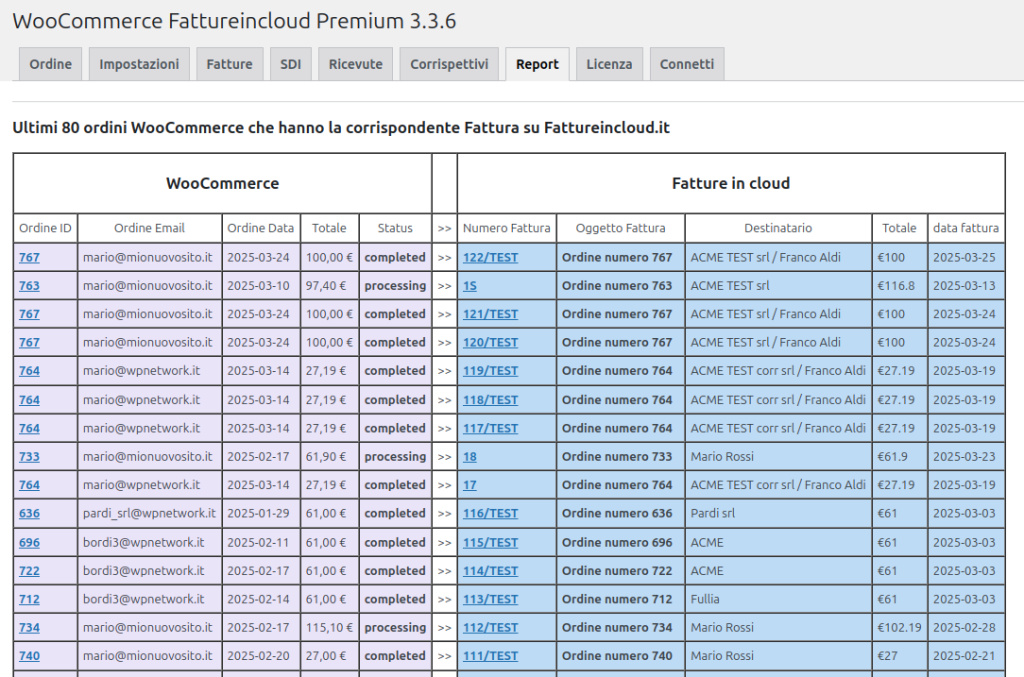
Task: Follow the 119/TEST invoice link
Action: (x=490, y=371)
